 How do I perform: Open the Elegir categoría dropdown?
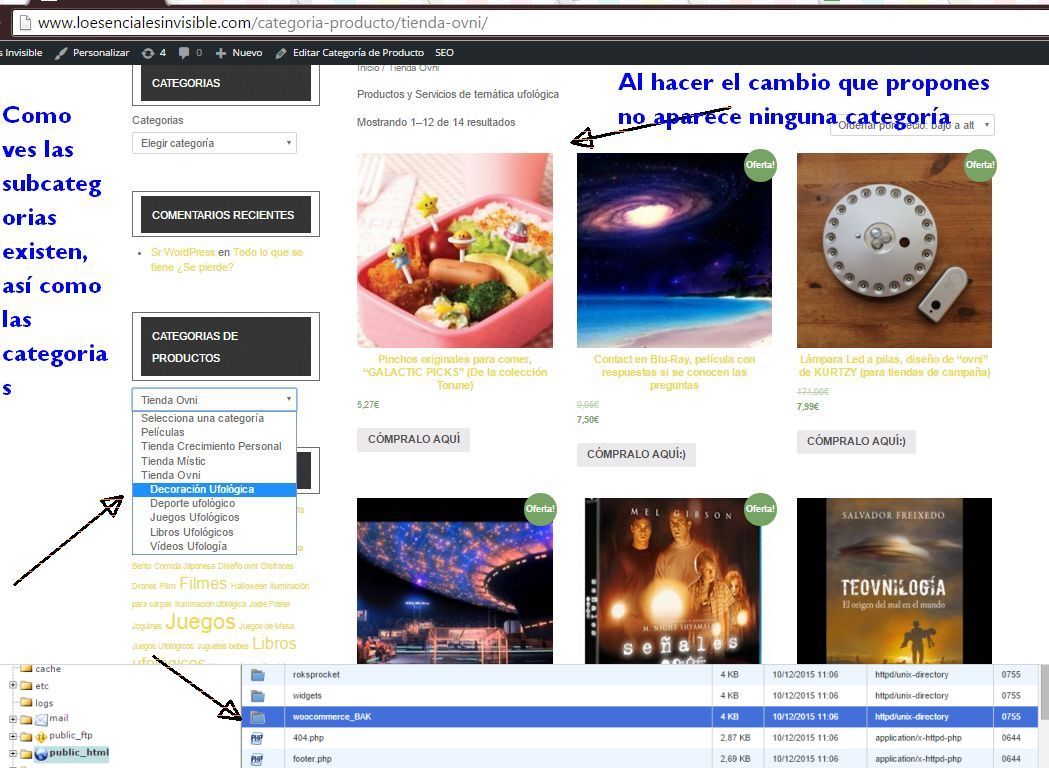click(x=215, y=143)
